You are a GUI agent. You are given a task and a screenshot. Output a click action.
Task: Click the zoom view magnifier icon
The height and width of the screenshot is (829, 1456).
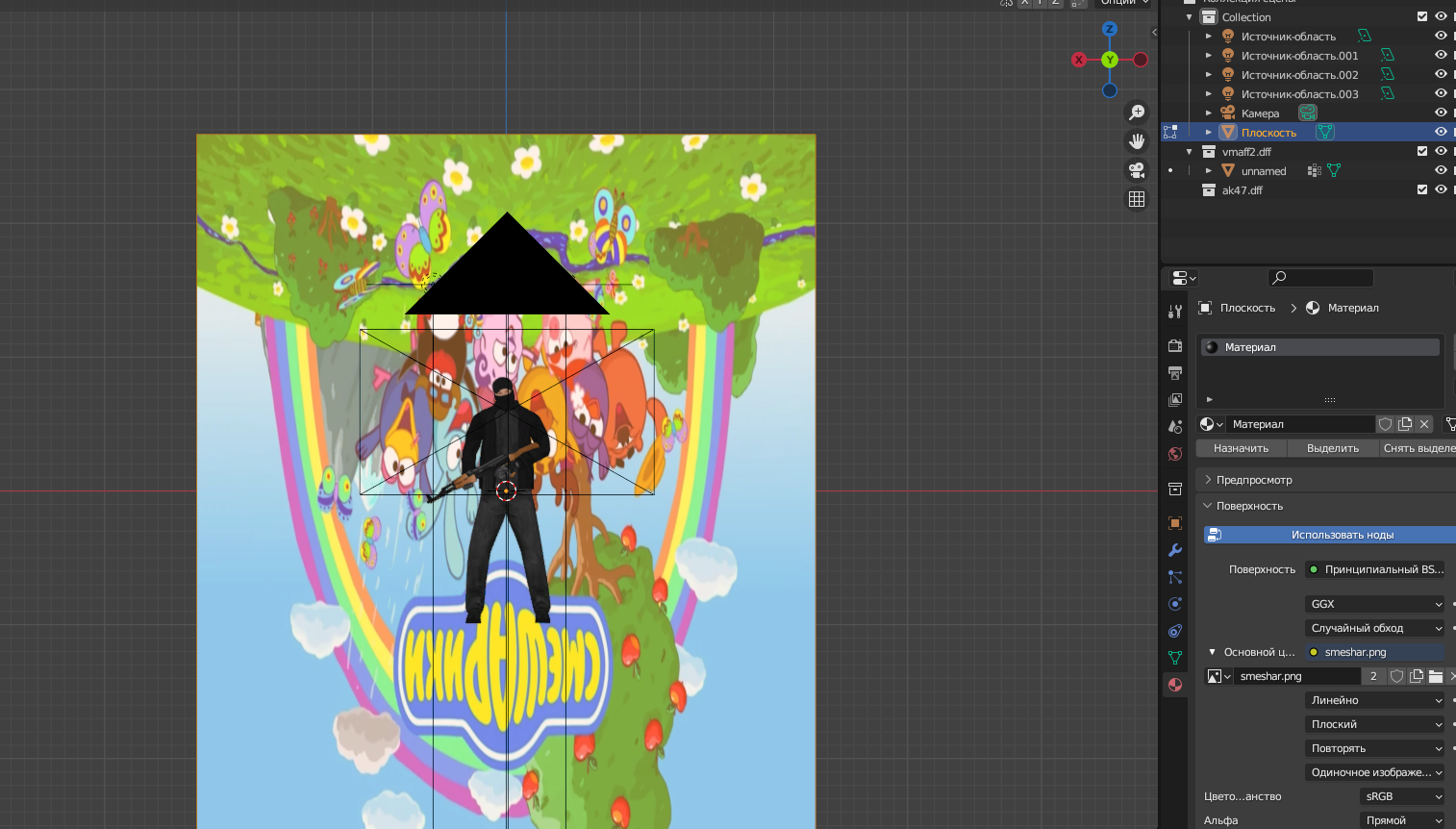(x=1137, y=113)
